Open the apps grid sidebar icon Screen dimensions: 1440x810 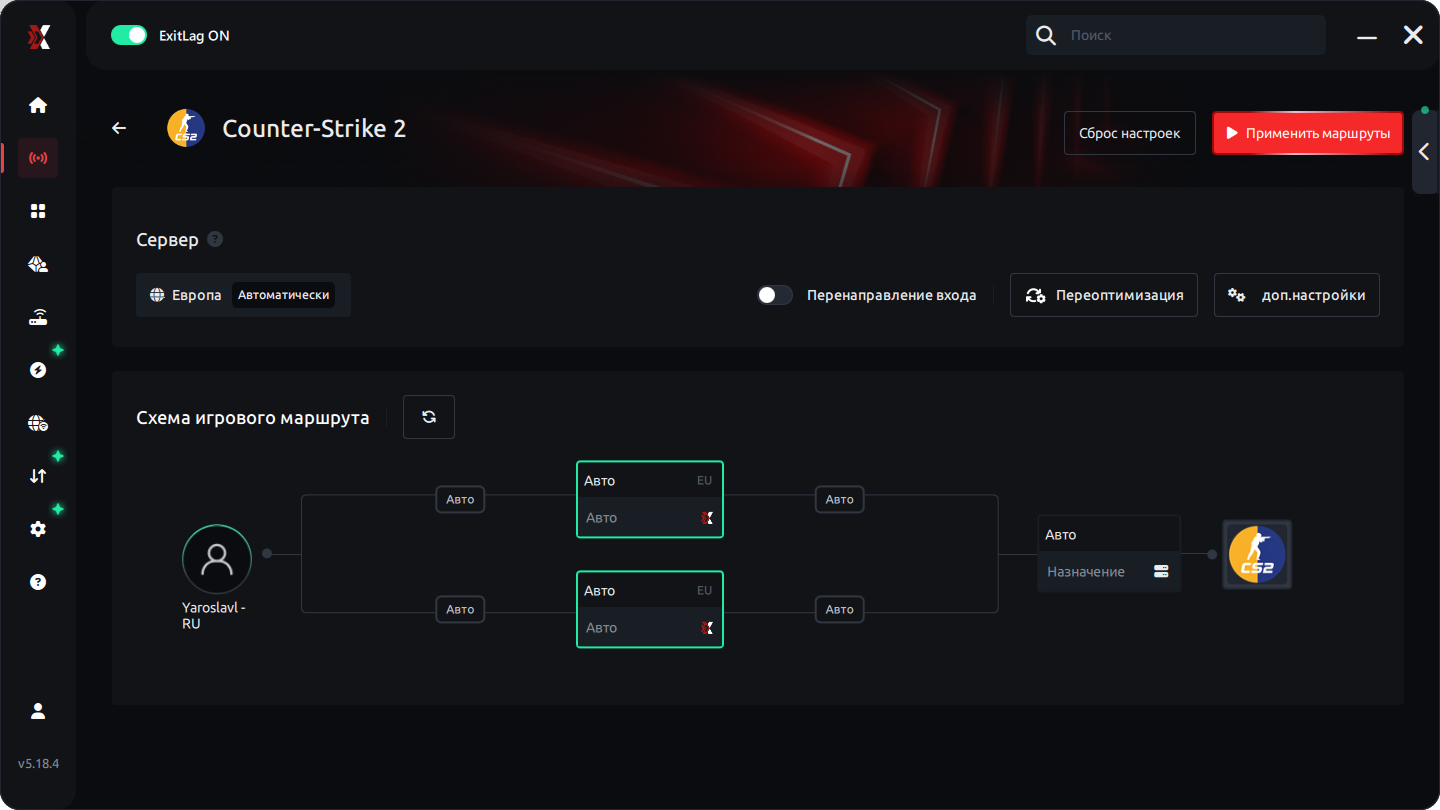(38, 211)
